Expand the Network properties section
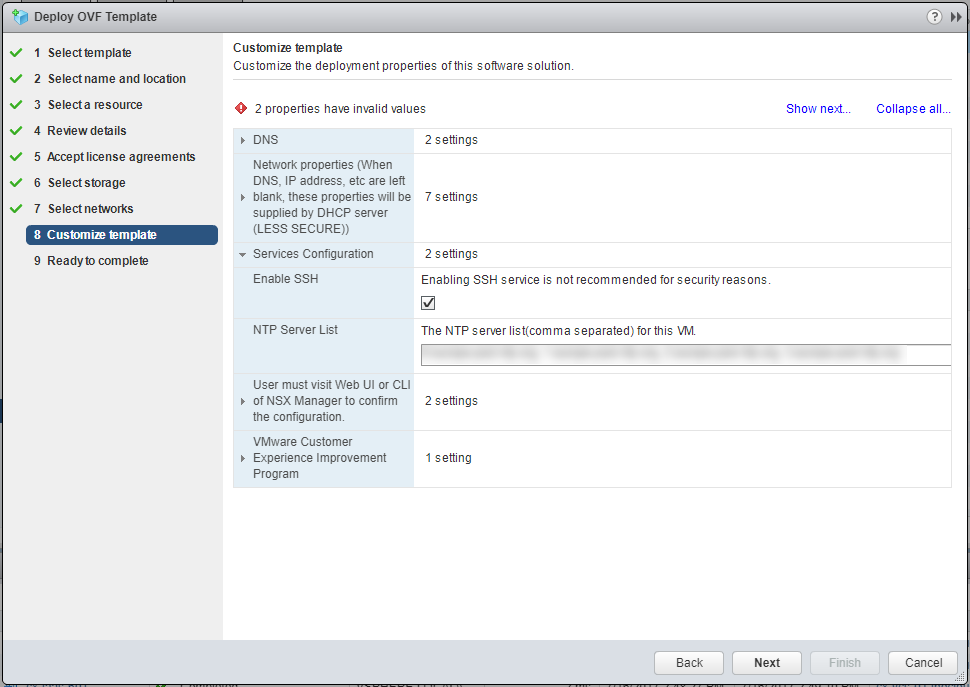Image resolution: width=970 pixels, height=687 pixels. pos(243,198)
